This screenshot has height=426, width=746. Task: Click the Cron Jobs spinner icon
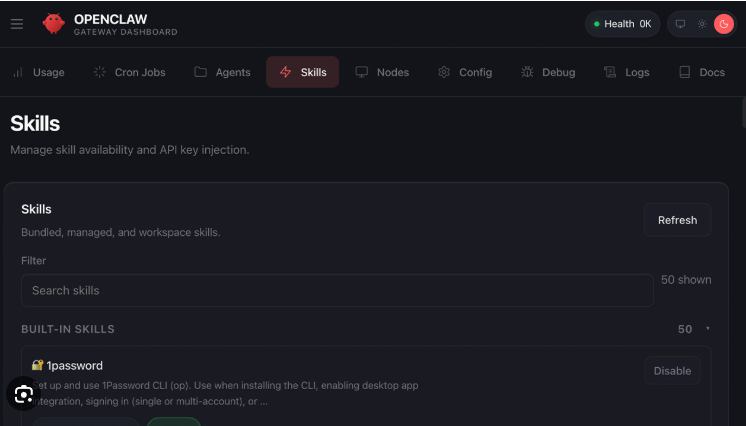point(99,72)
